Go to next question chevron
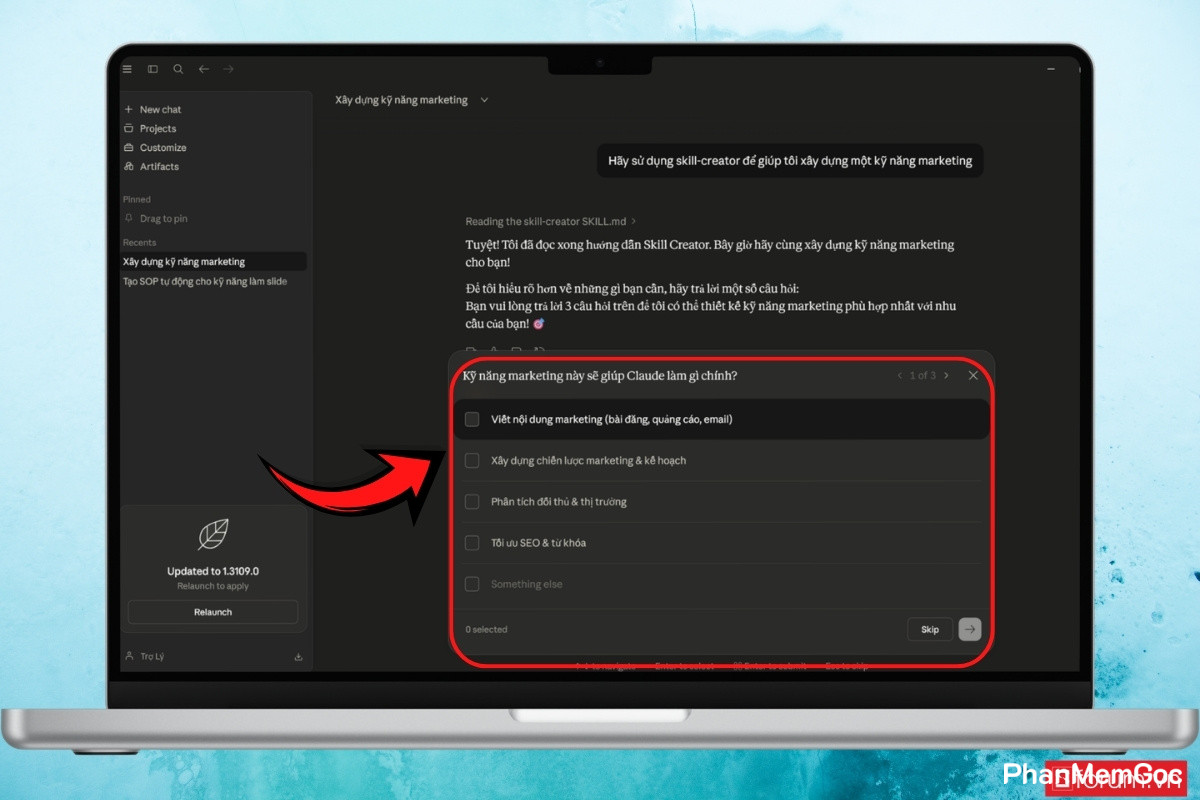The height and width of the screenshot is (800, 1200). click(x=946, y=375)
